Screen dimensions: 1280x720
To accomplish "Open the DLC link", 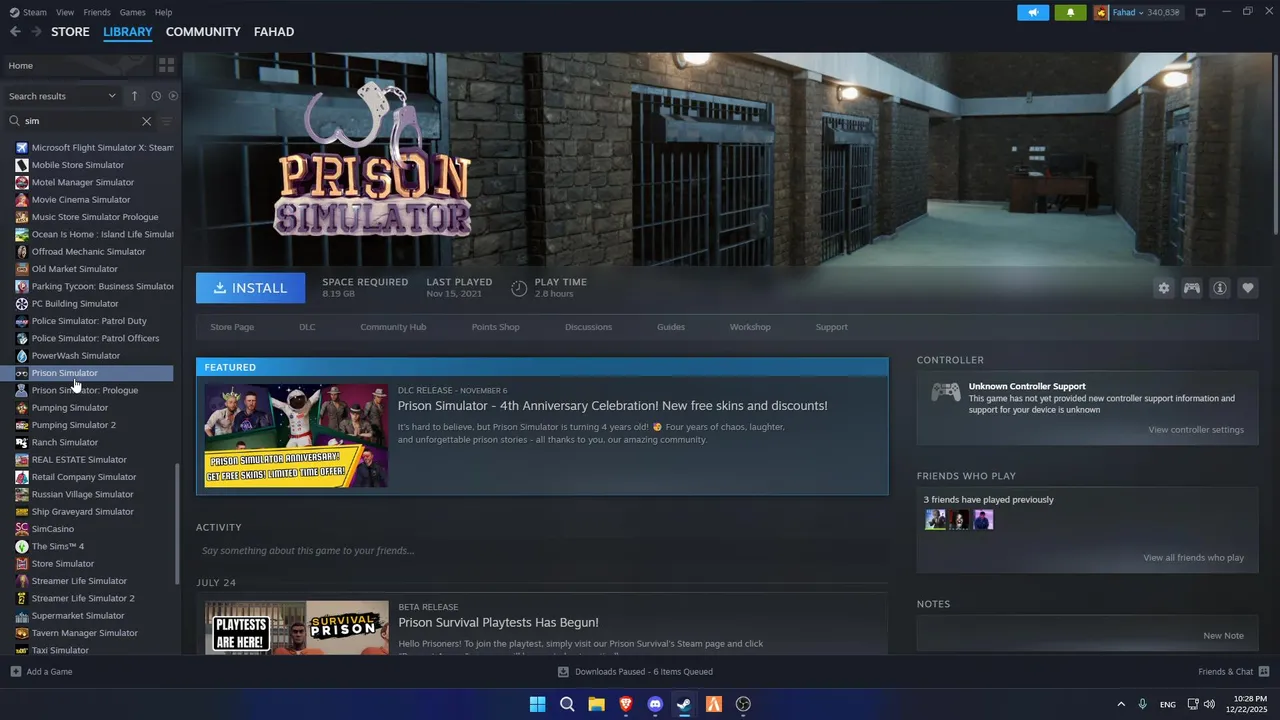I will [x=307, y=327].
